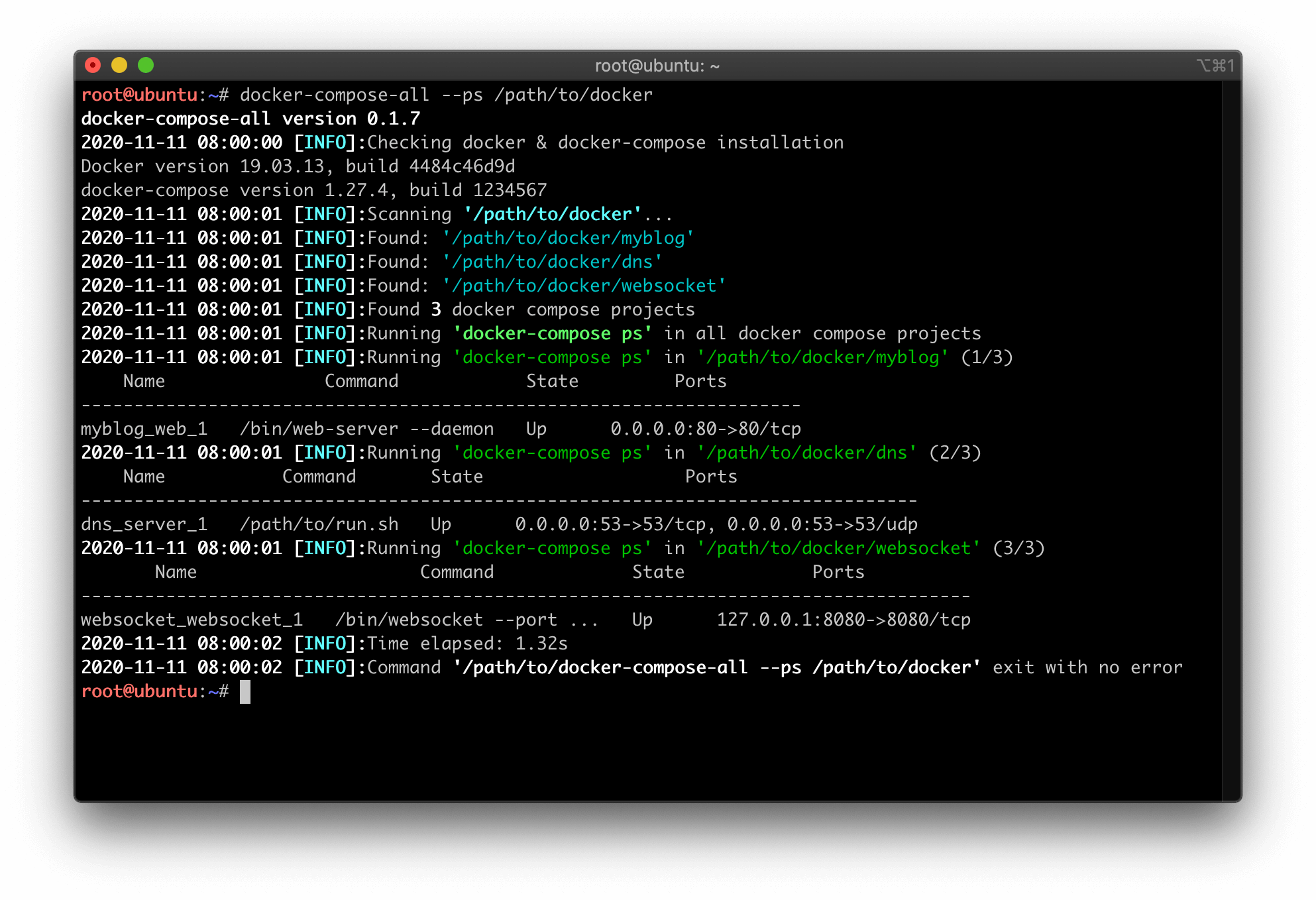Image resolution: width=1316 pixels, height=900 pixels.
Task: Click the 'exit with no error' text
Action: coord(1087,667)
